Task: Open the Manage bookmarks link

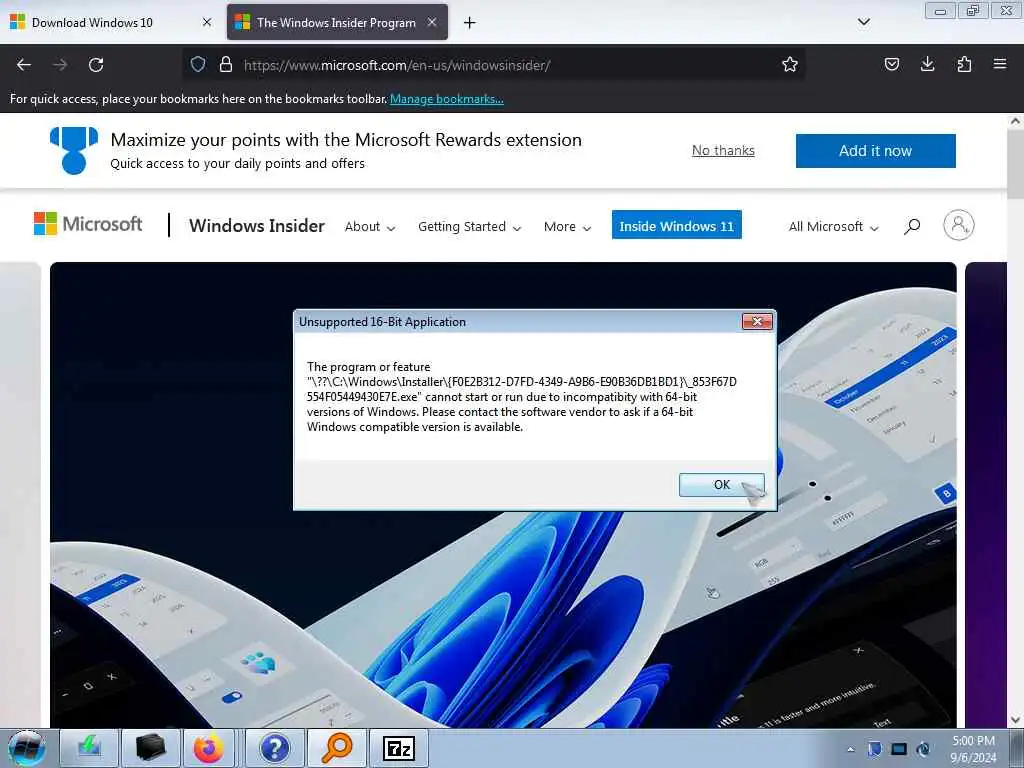Action: click(x=447, y=99)
